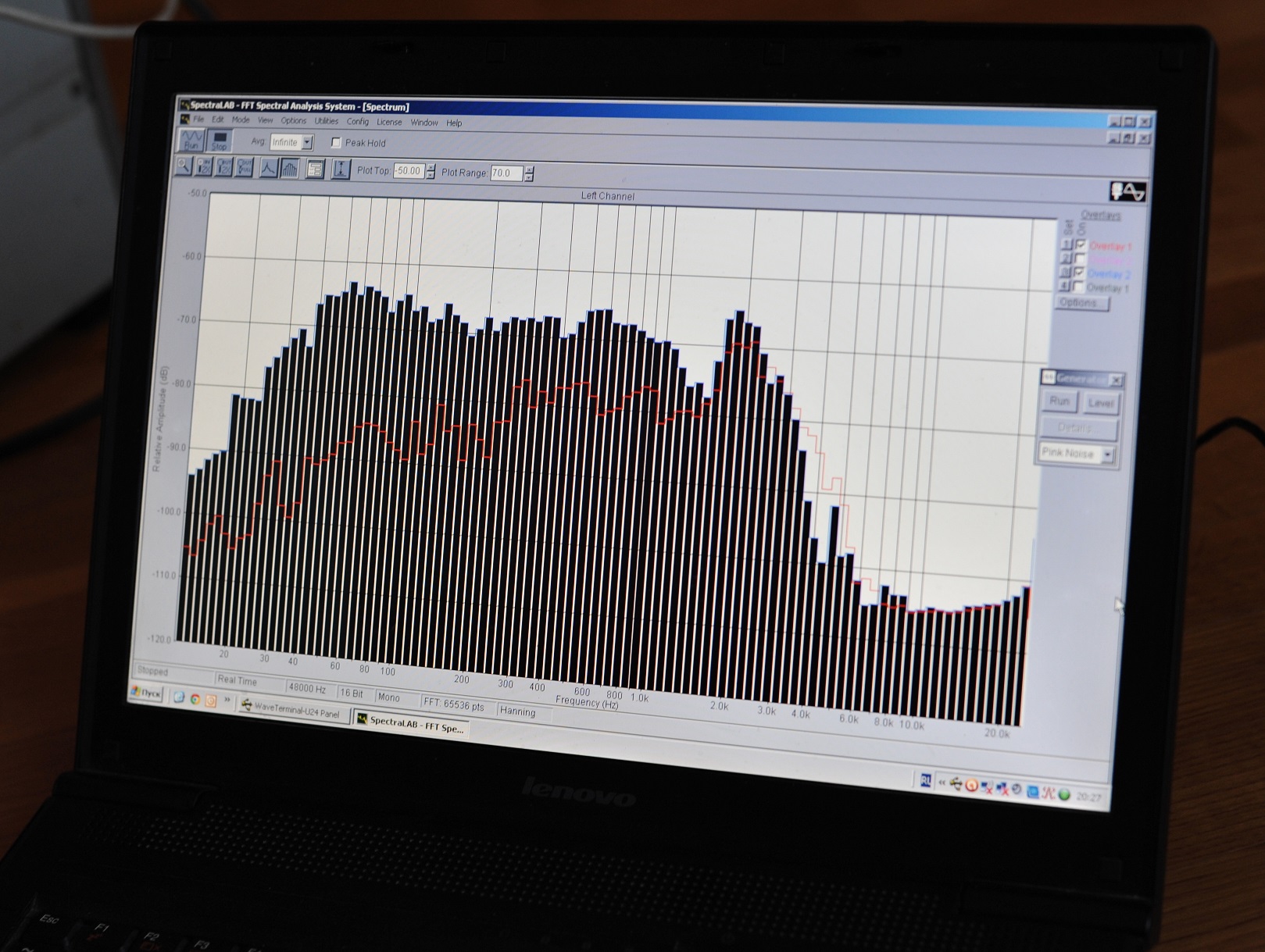Screen dimensions: 1265x952
Task: Uncheck the blue Overlay 2 checkbox
Action: (1080, 273)
